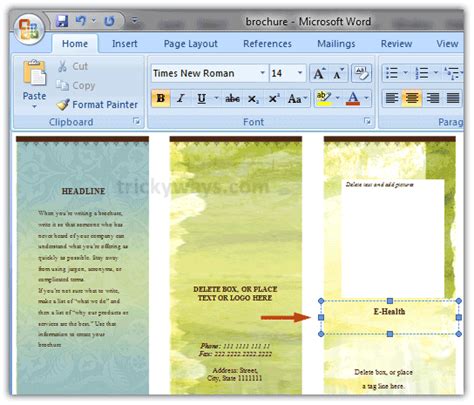Toggle Subscript formatting
Image resolution: width=474 pixels, height=405 pixels.
(x=253, y=99)
